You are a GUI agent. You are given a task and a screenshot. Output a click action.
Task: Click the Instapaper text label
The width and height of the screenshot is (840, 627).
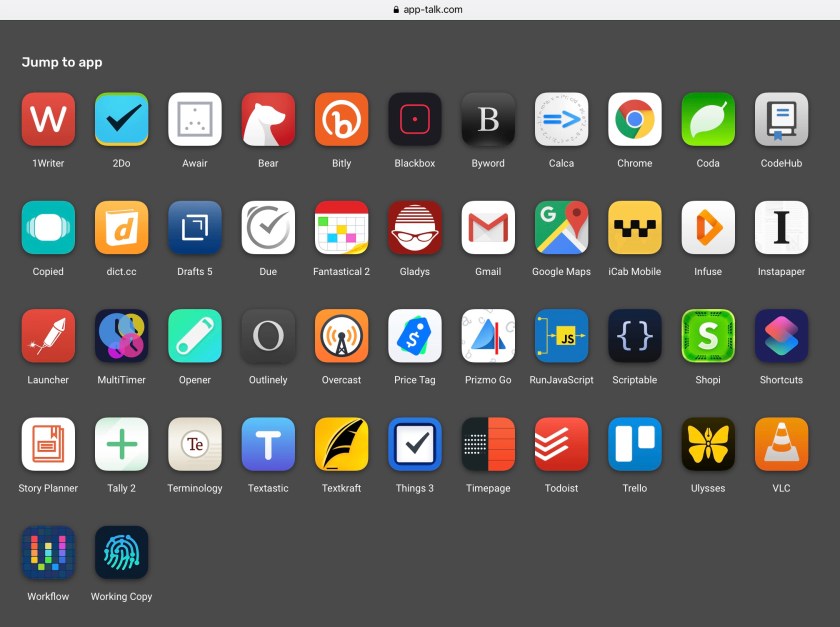(781, 272)
